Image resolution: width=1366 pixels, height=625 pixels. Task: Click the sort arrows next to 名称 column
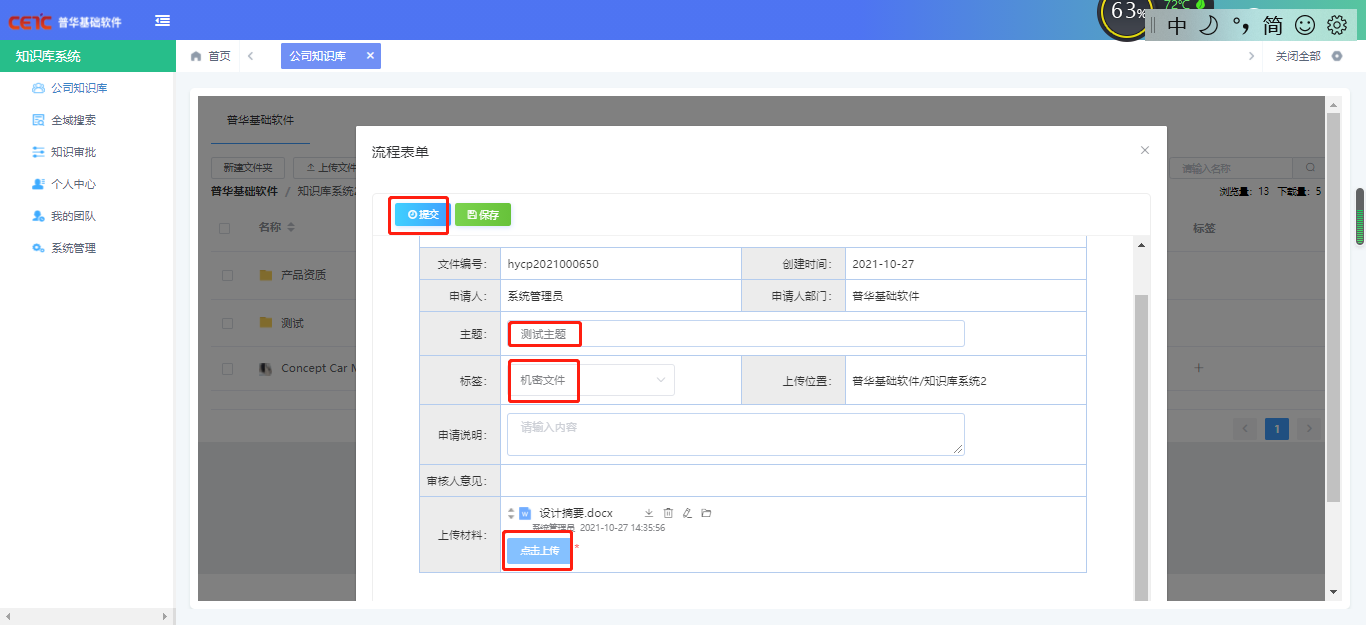291,228
